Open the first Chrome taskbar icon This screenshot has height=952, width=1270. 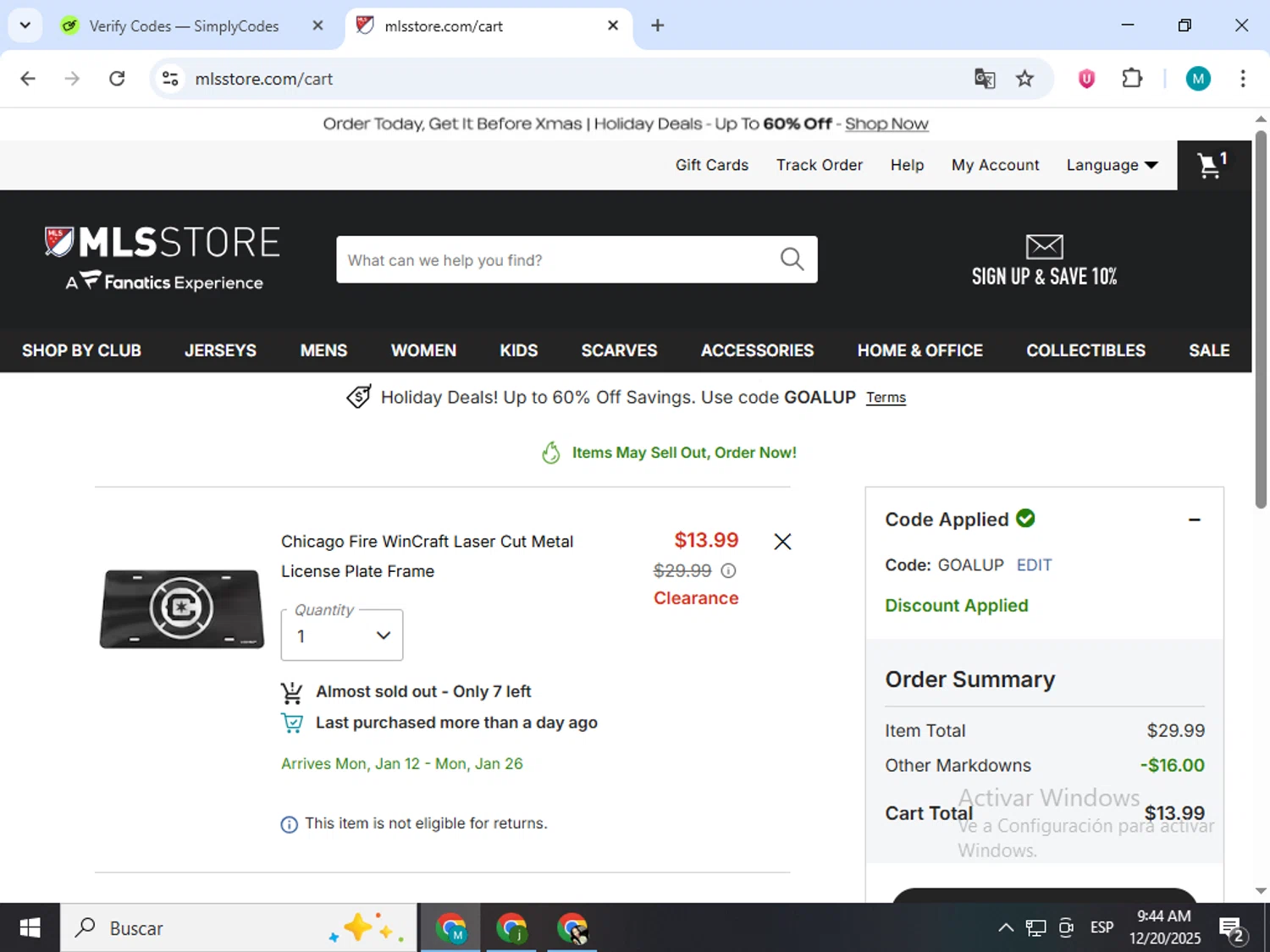(x=450, y=927)
